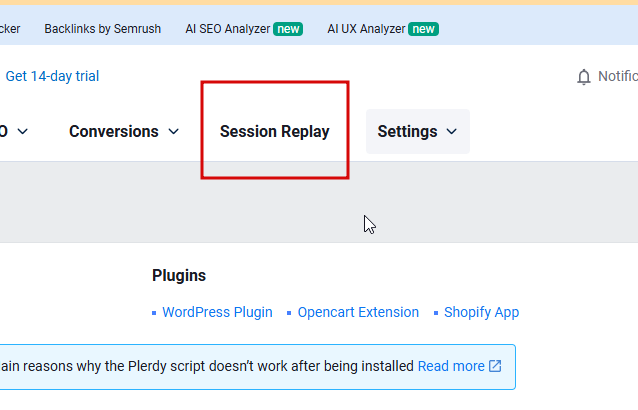Click the square bullet before WordPress Plugin

point(154,313)
